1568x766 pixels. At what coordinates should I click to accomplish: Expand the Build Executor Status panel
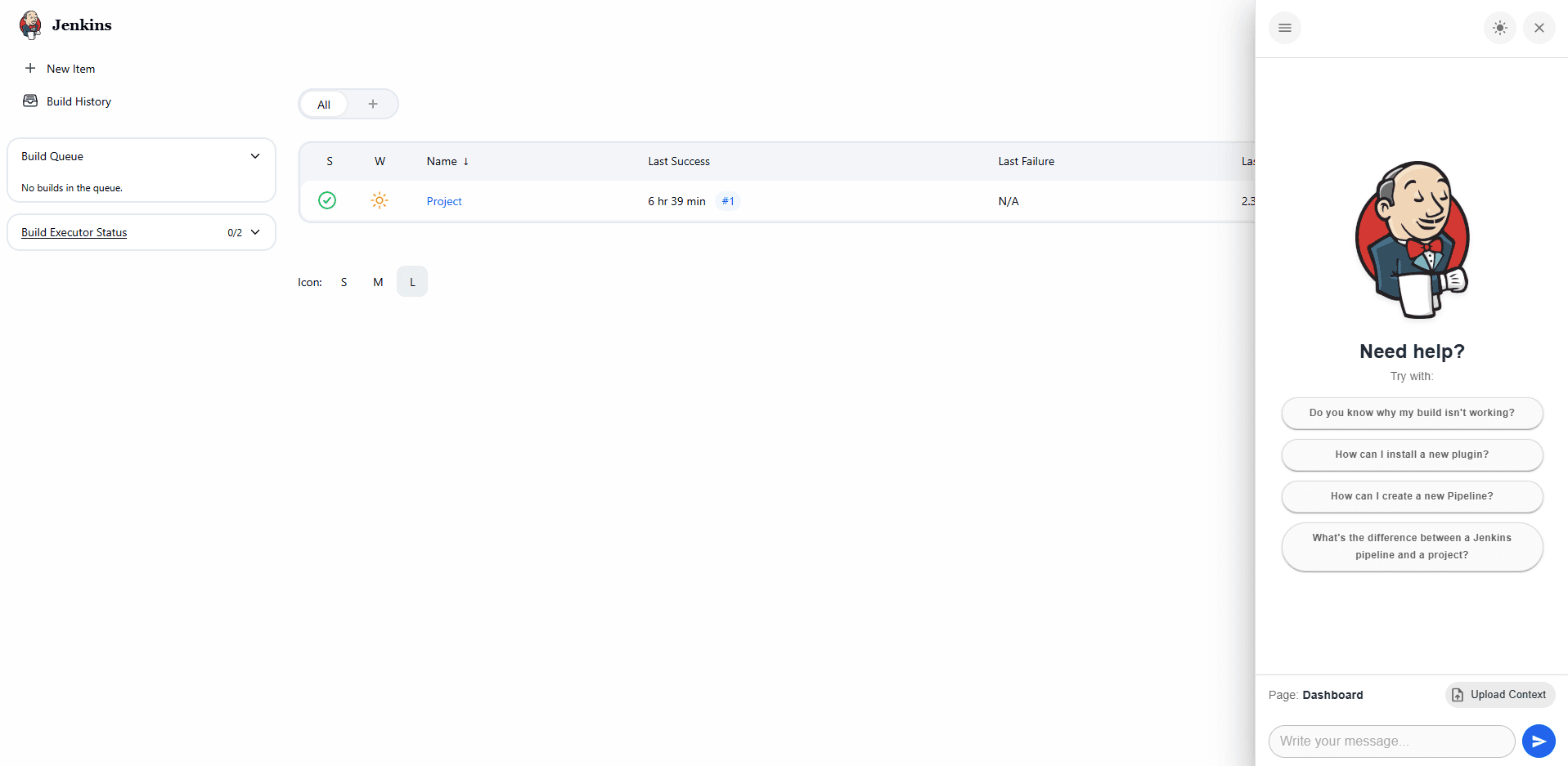pyautogui.click(x=255, y=232)
